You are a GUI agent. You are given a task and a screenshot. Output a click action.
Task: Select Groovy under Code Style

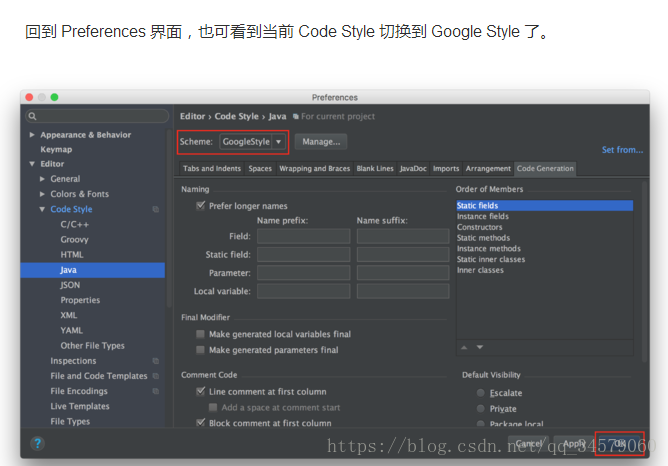(x=74, y=239)
